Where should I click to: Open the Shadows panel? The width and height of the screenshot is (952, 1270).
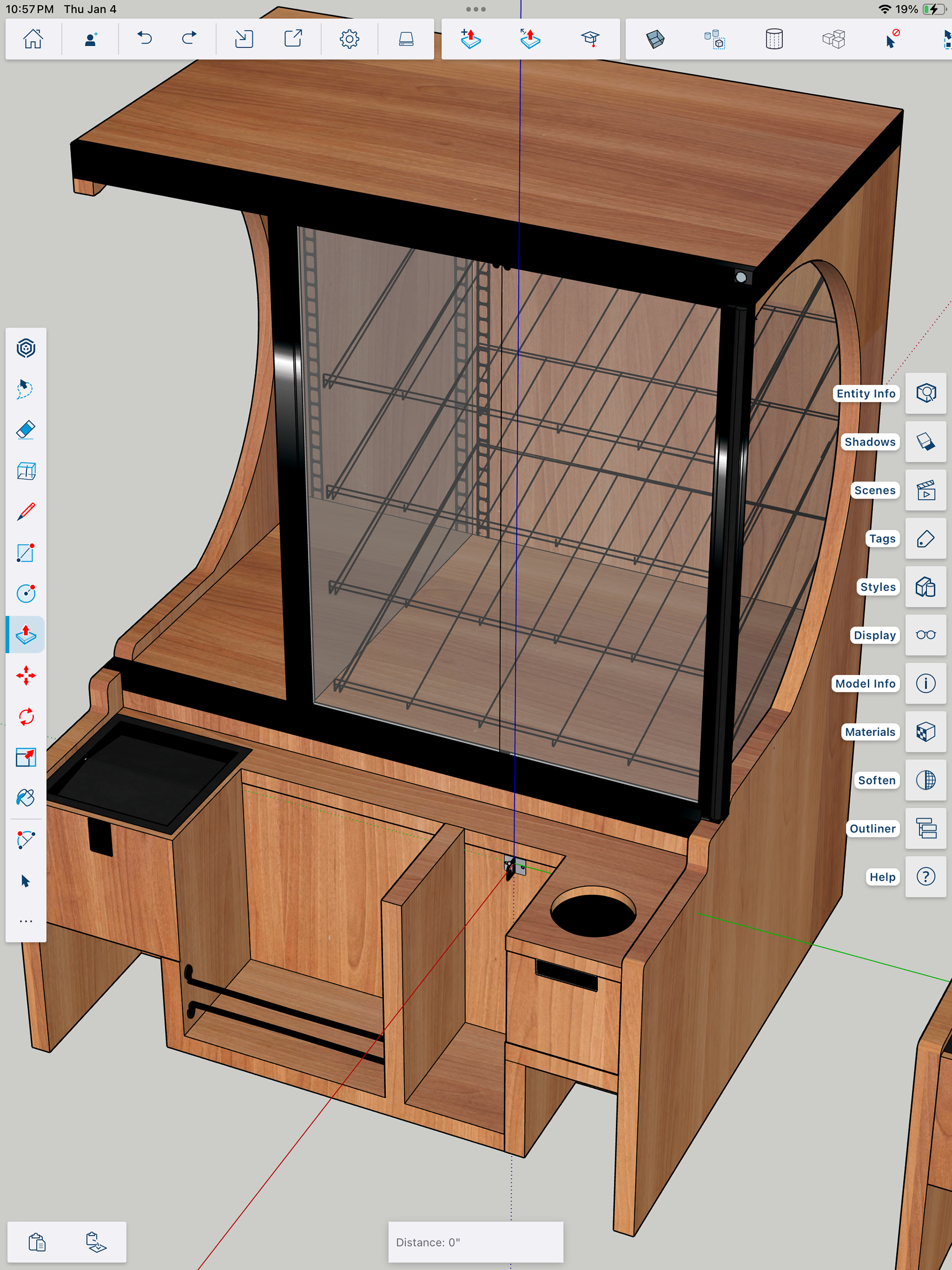point(925,442)
